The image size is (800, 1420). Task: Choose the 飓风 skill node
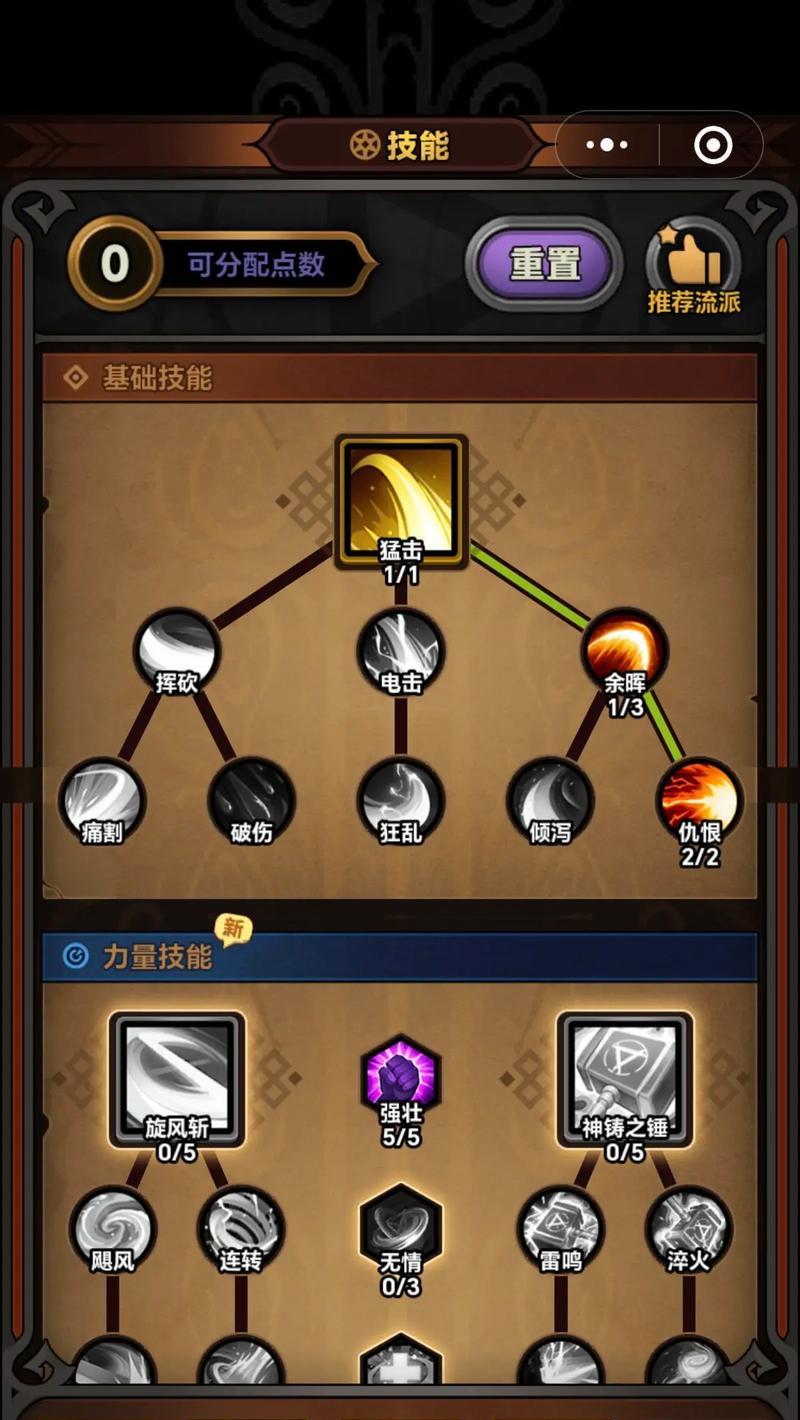(x=112, y=1229)
